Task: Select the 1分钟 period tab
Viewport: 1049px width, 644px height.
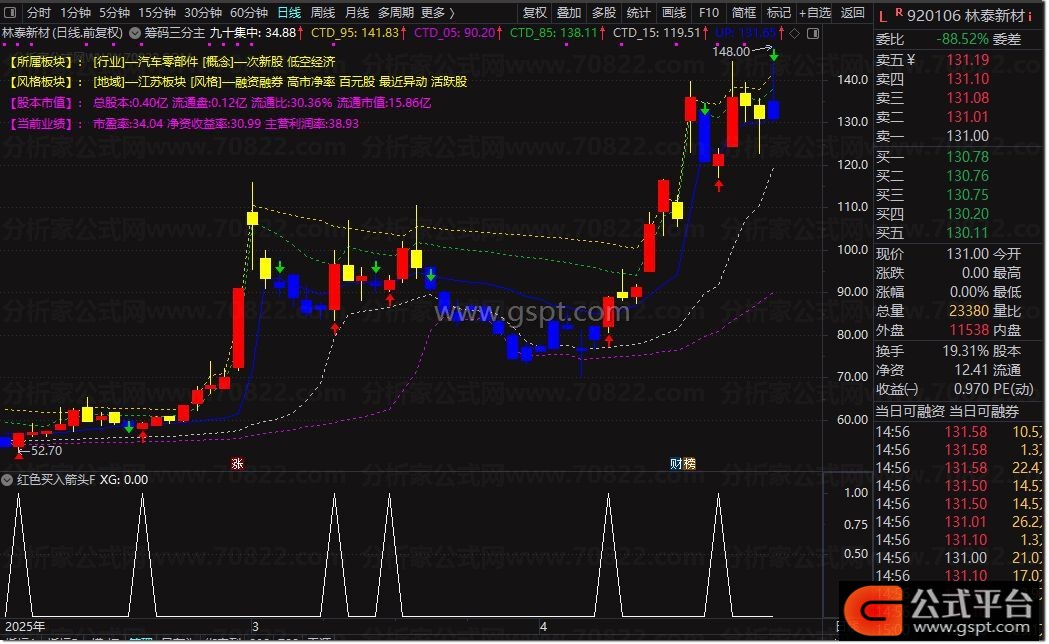Action: click(x=75, y=13)
